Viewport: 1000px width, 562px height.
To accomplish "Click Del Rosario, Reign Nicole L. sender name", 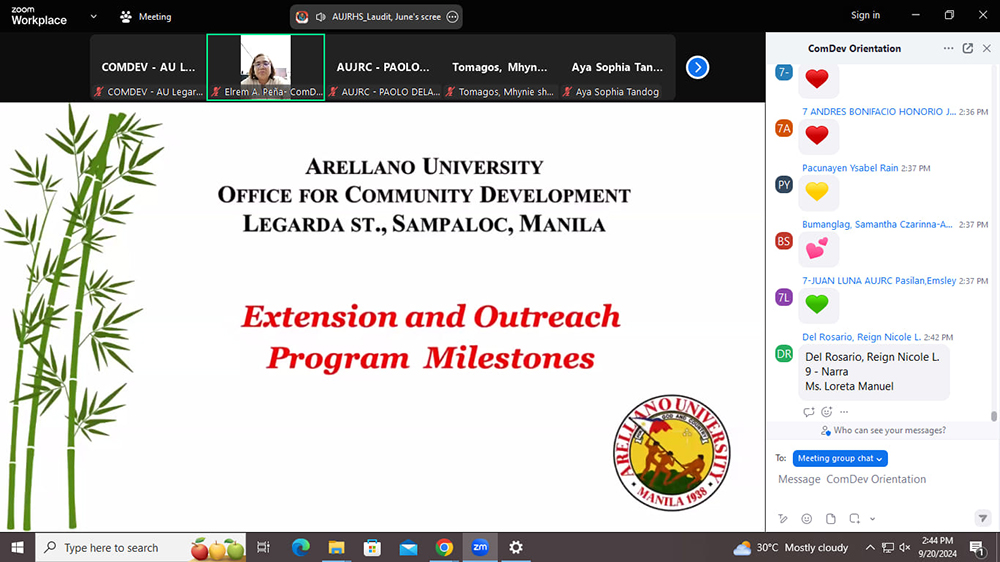I will pos(862,337).
